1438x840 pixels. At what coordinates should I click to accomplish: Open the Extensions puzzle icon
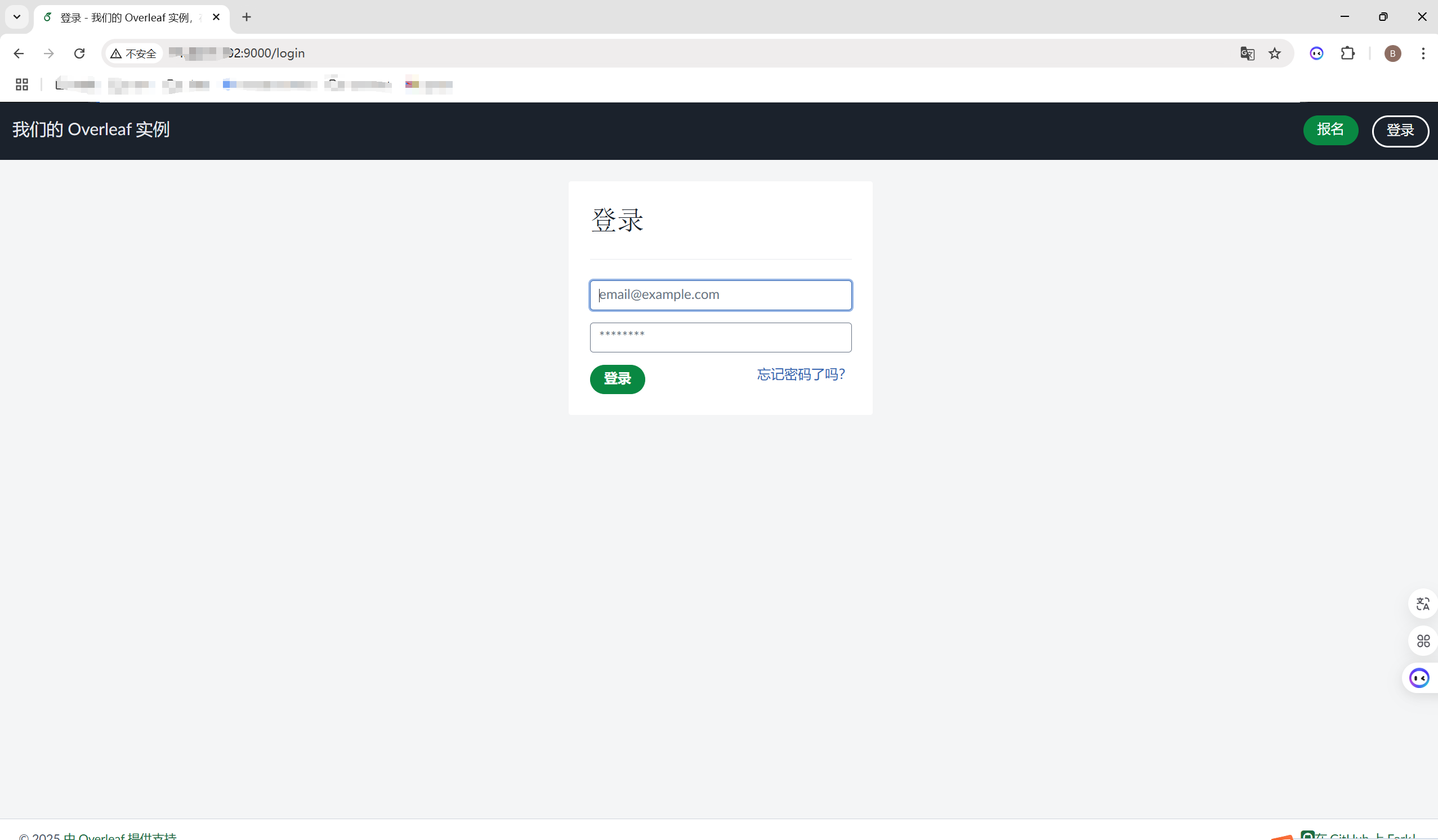[1348, 53]
